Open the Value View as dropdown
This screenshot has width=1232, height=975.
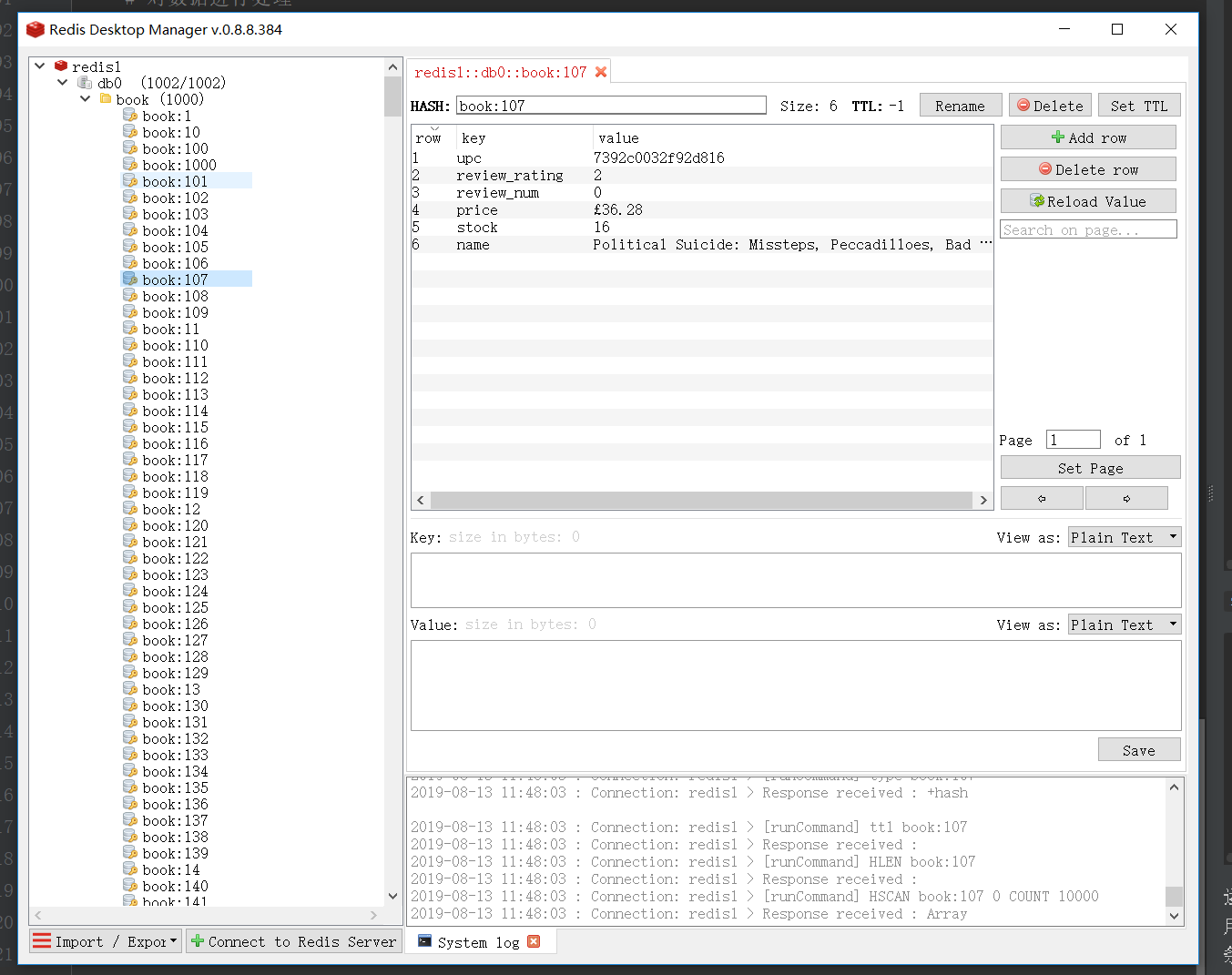pos(1125,625)
